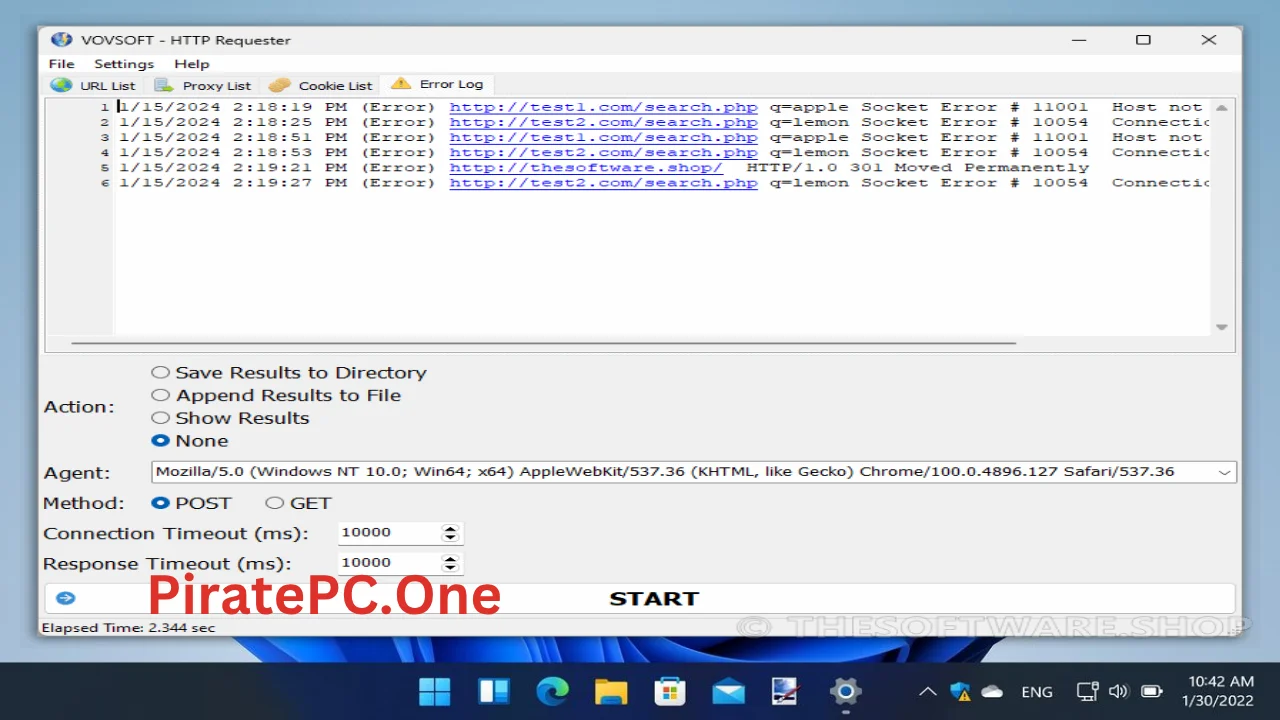The image size is (1280, 720).
Task: Expand the Agent dropdown arrow
Action: coord(1225,472)
